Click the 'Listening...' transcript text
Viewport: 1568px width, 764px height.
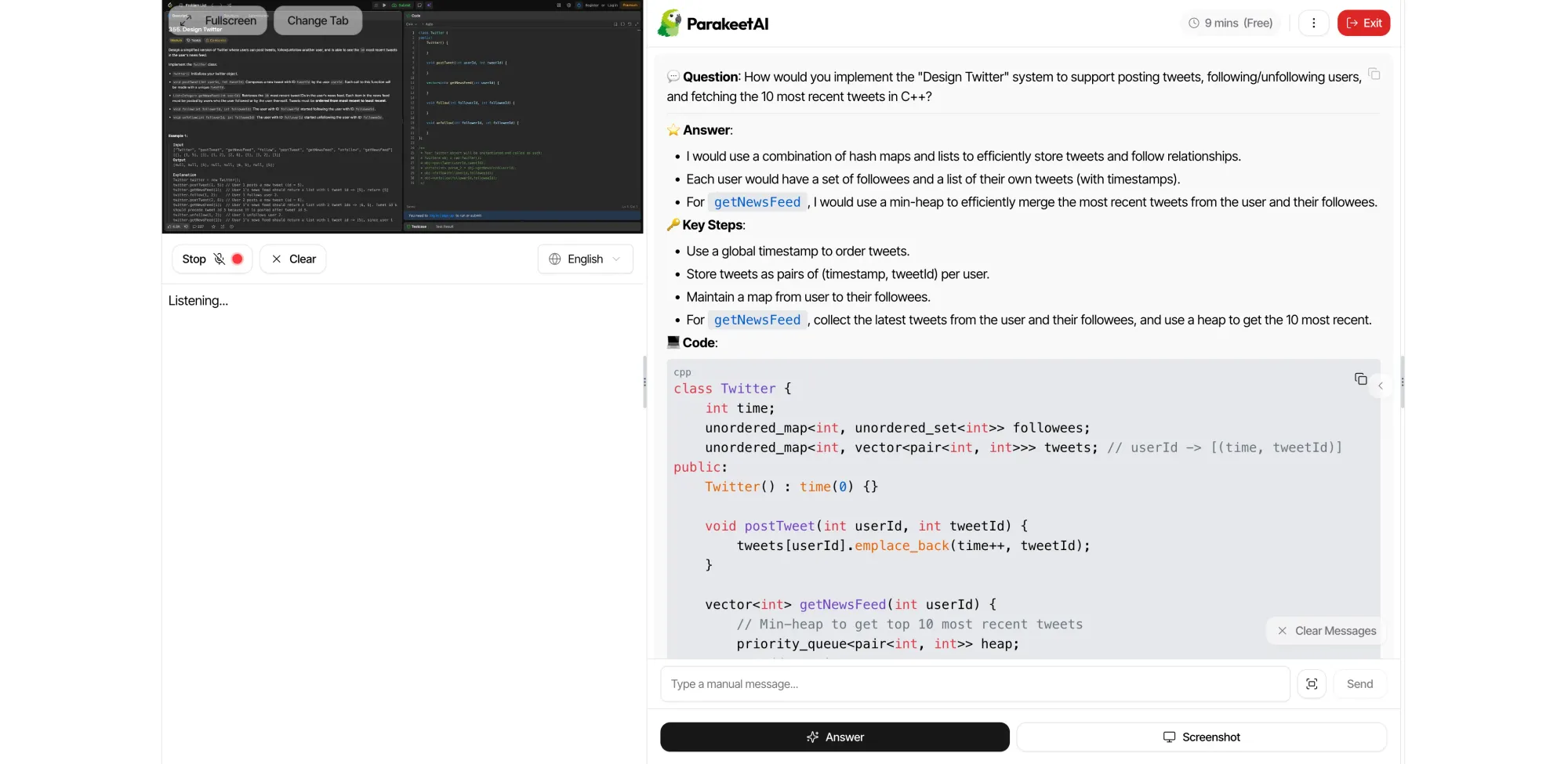pos(198,301)
